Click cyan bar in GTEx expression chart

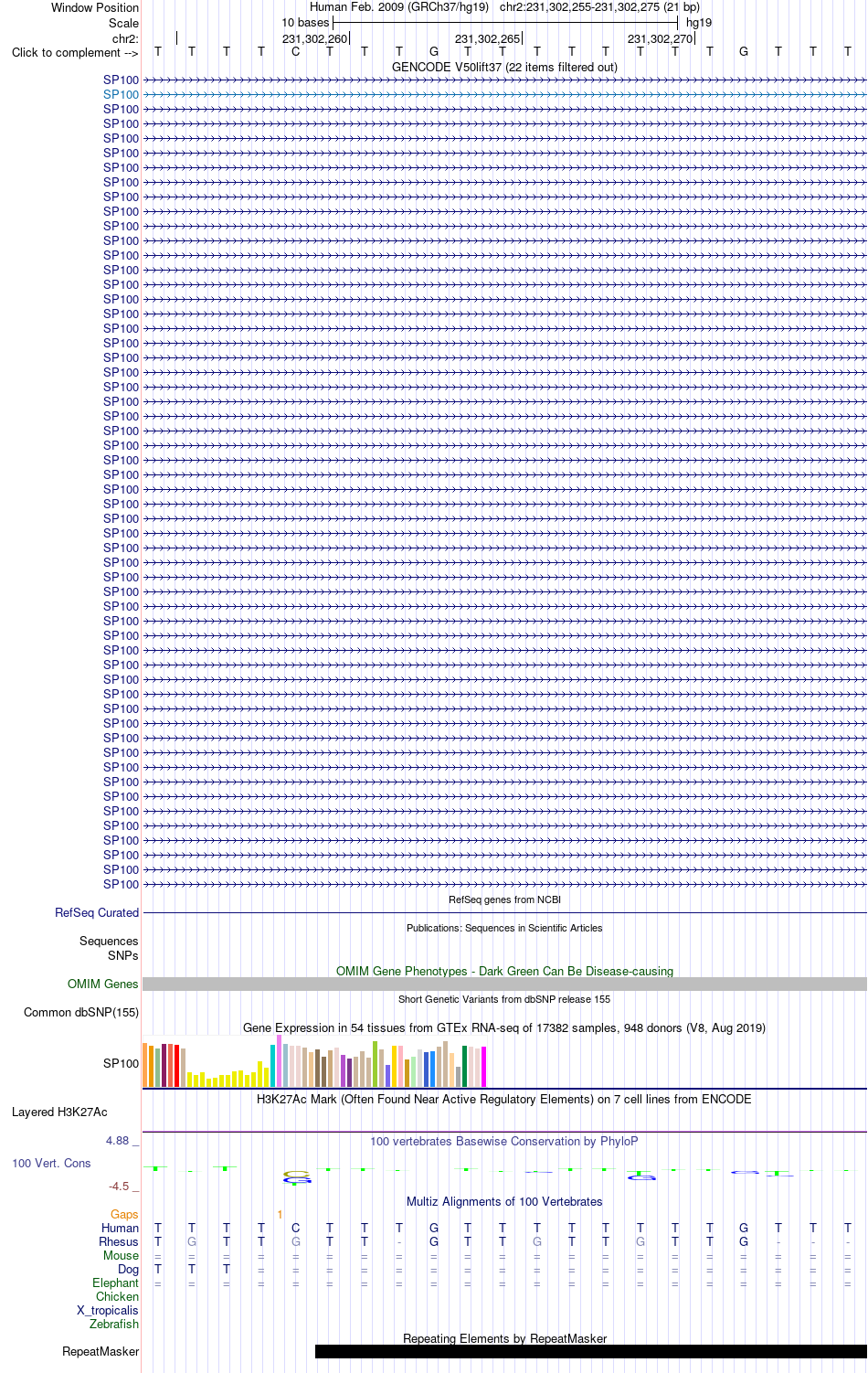(x=272, y=1066)
